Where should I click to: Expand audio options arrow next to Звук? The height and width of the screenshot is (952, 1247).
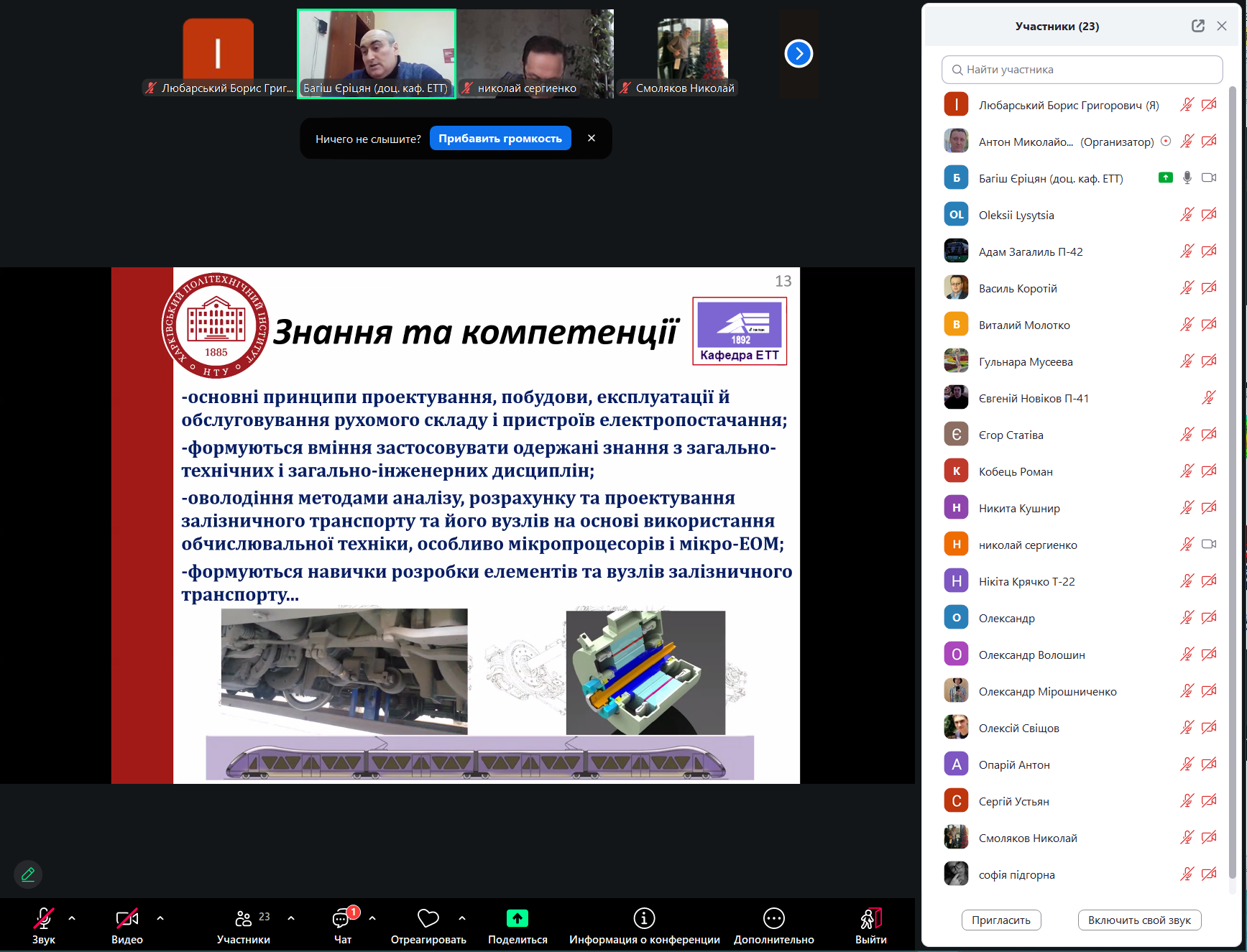[72, 918]
